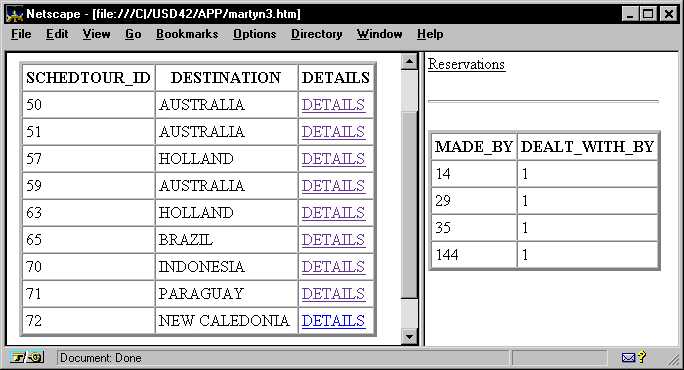Open DETAILS link for tour 50
The image size is (684, 370).
(333, 105)
